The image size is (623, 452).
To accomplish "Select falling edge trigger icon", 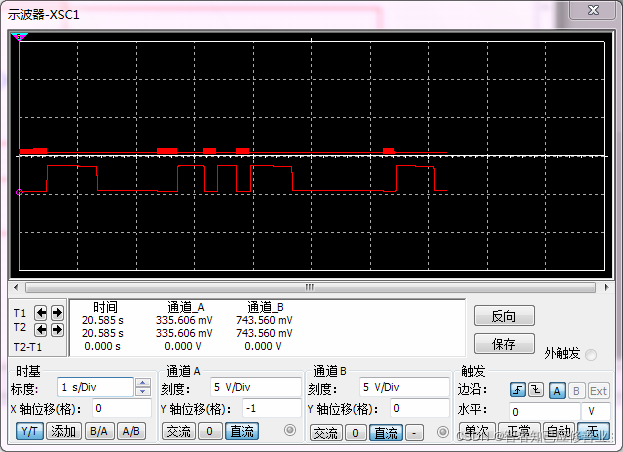I will tap(536, 390).
